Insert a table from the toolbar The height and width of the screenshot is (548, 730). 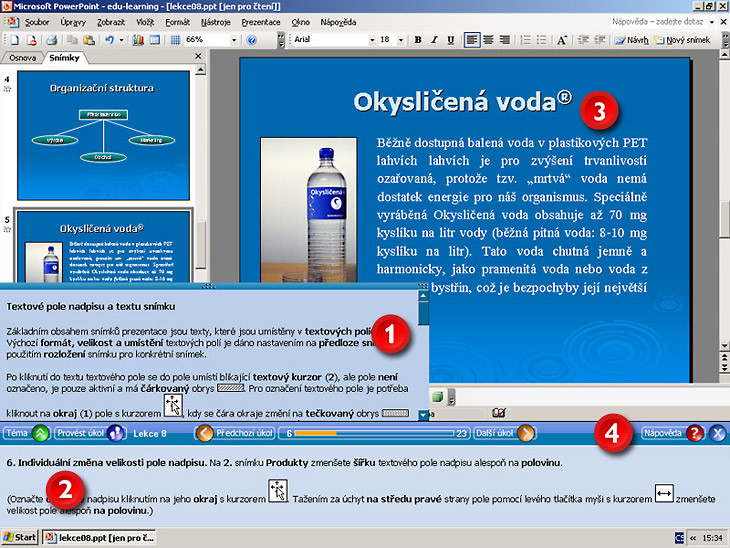(x=155, y=40)
